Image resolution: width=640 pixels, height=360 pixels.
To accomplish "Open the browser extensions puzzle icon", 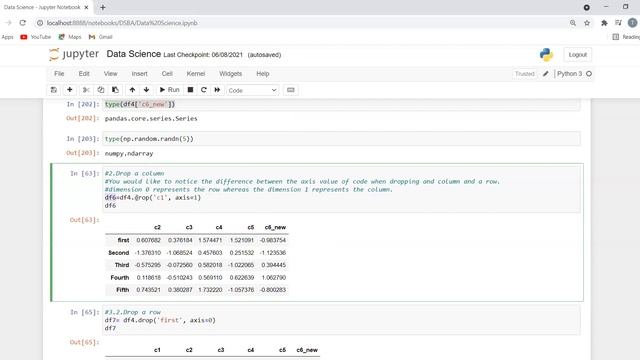I will point(604,23).
